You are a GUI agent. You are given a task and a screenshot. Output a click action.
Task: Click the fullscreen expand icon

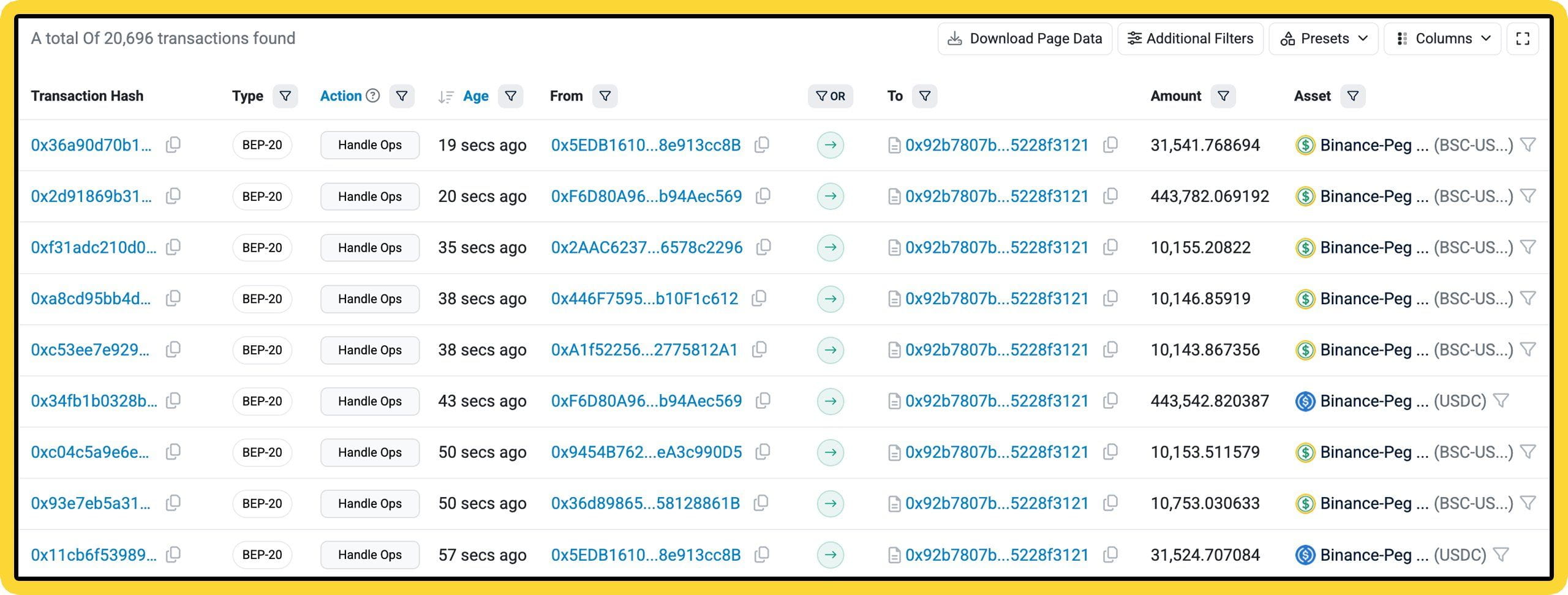click(1523, 39)
